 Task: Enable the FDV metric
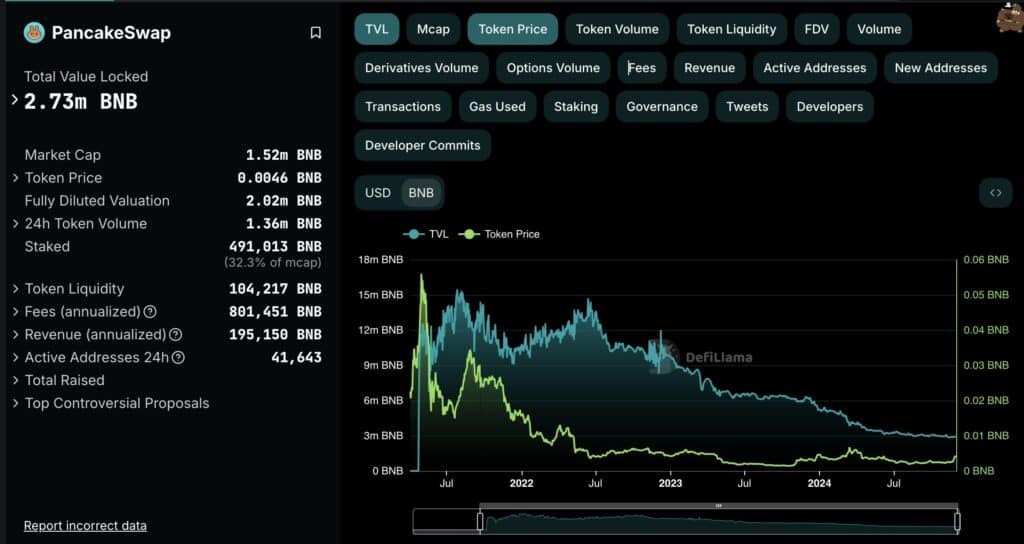817,29
